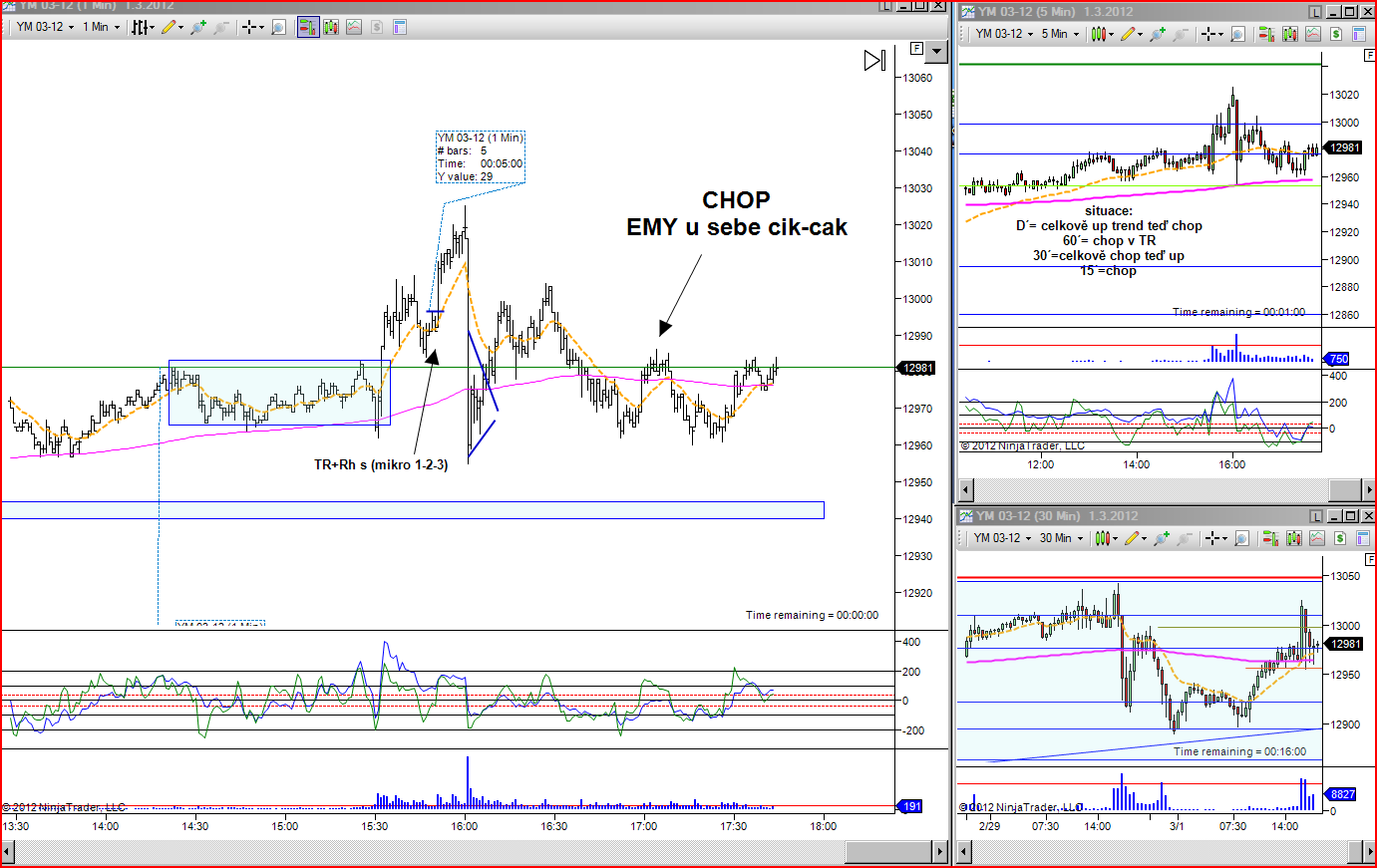Zoom in on the 1 Min chart
The height and width of the screenshot is (868, 1377).
pyautogui.click(x=198, y=27)
